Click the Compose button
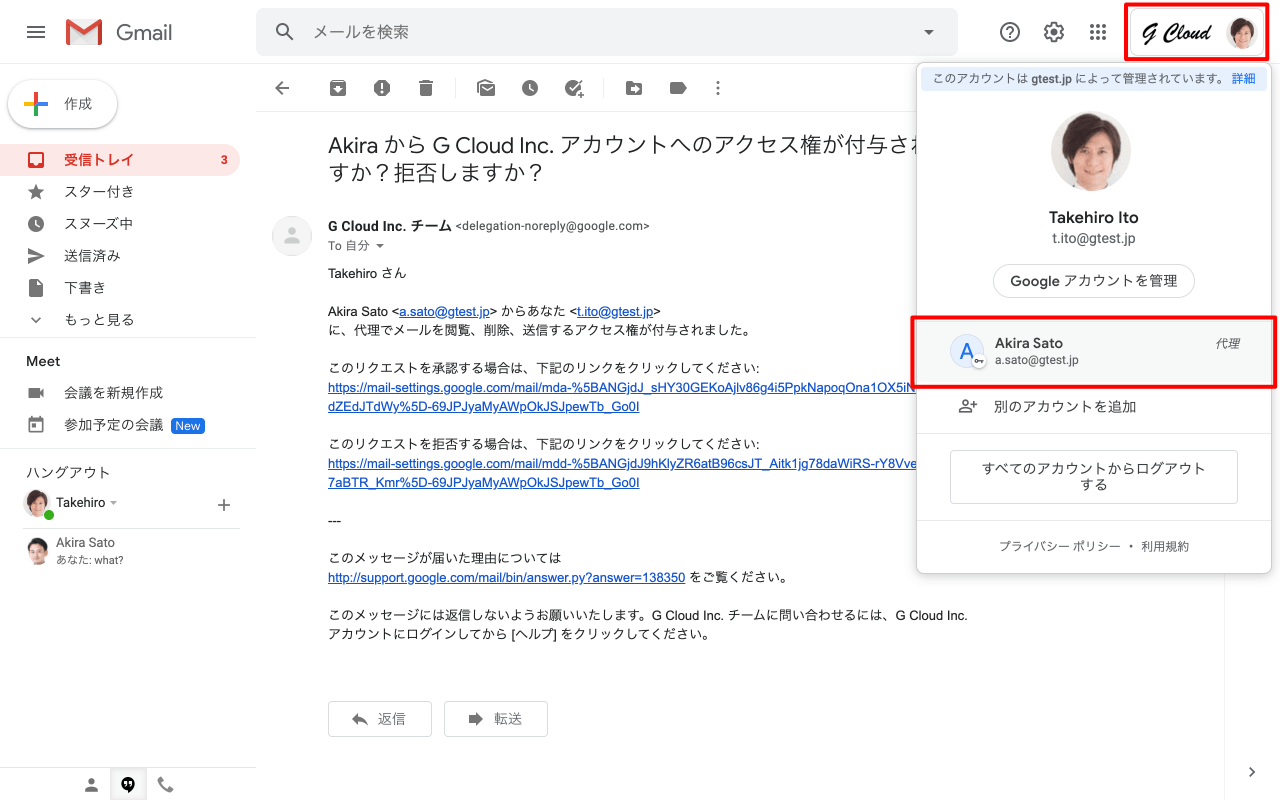1280x800 pixels. (x=63, y=104)
